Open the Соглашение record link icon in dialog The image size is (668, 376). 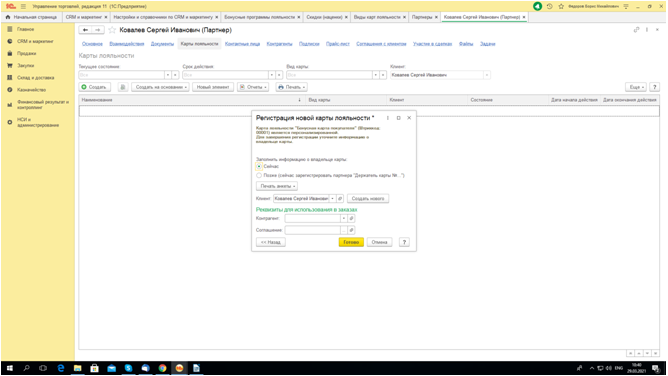click(351, 230)
